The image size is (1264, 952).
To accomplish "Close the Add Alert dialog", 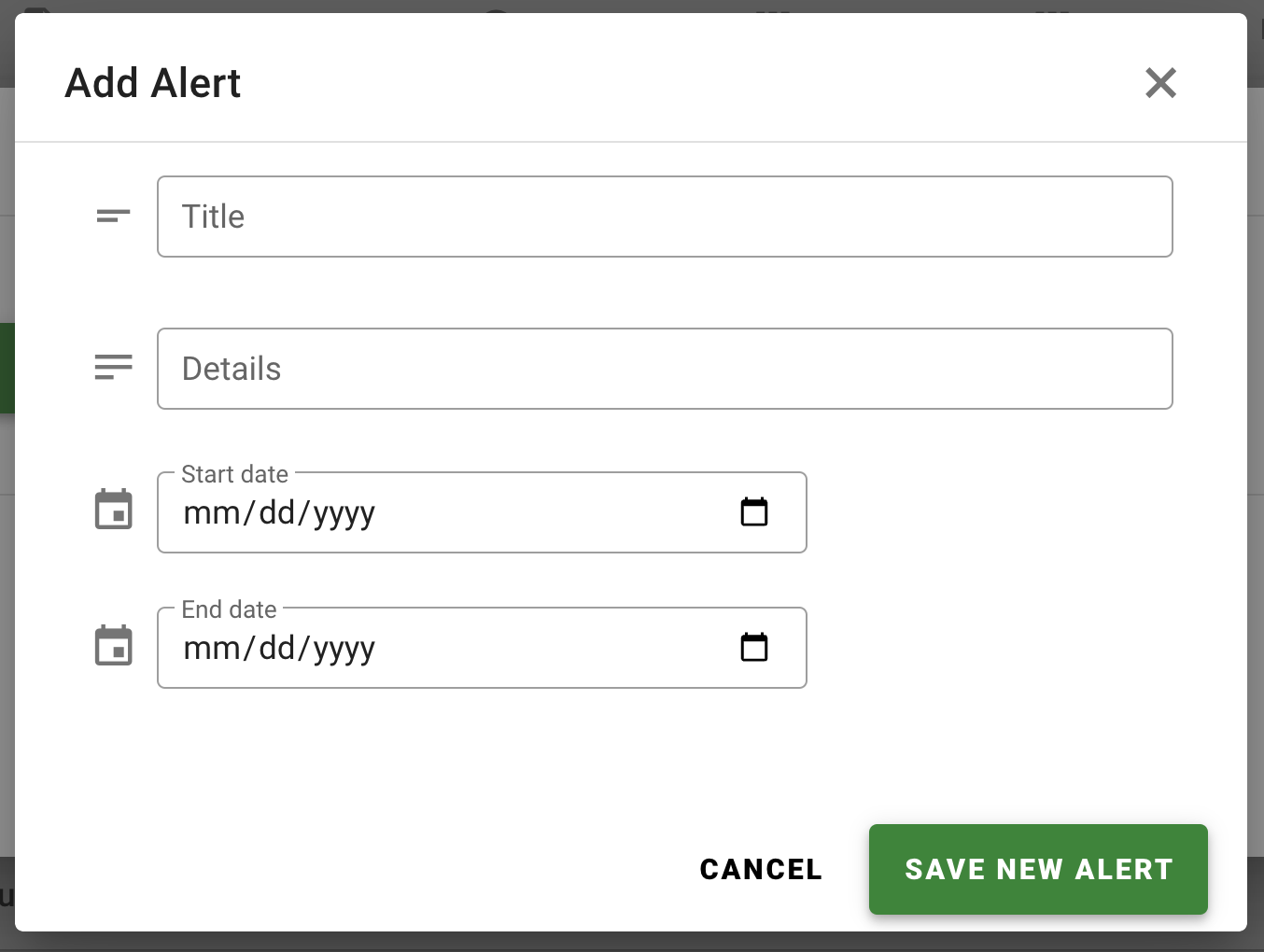I will tap(1160, 83).
